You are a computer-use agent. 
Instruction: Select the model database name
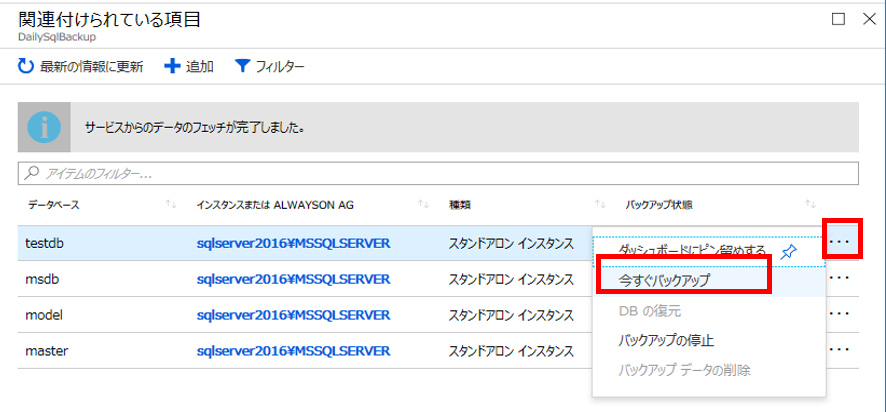click(x=44, y=315)
